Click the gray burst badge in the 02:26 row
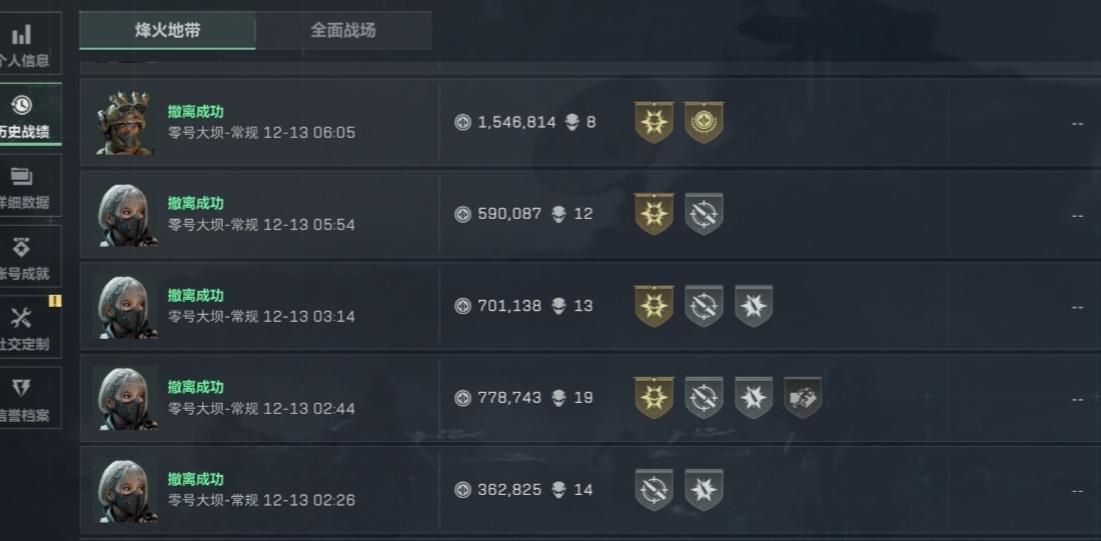The height and width of the screenshot is (541, 1101). click(x=704, y=490)
